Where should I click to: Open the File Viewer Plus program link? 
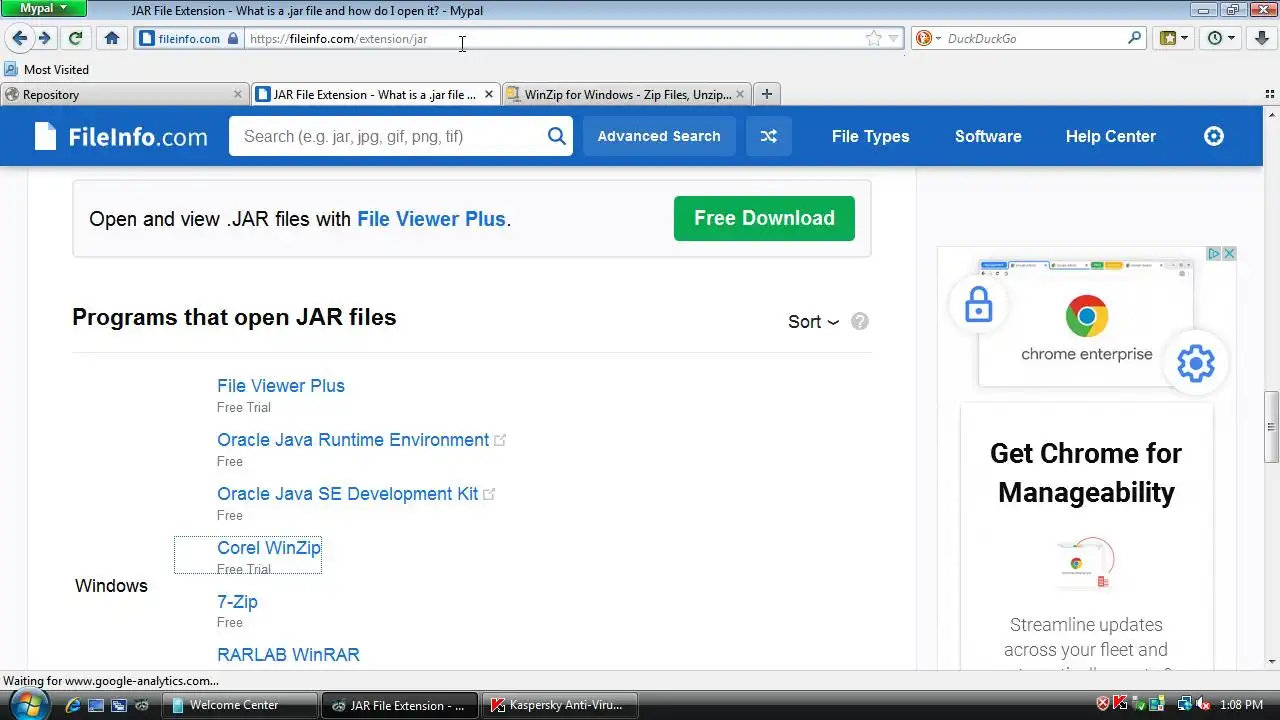click(x=281, y=386)
